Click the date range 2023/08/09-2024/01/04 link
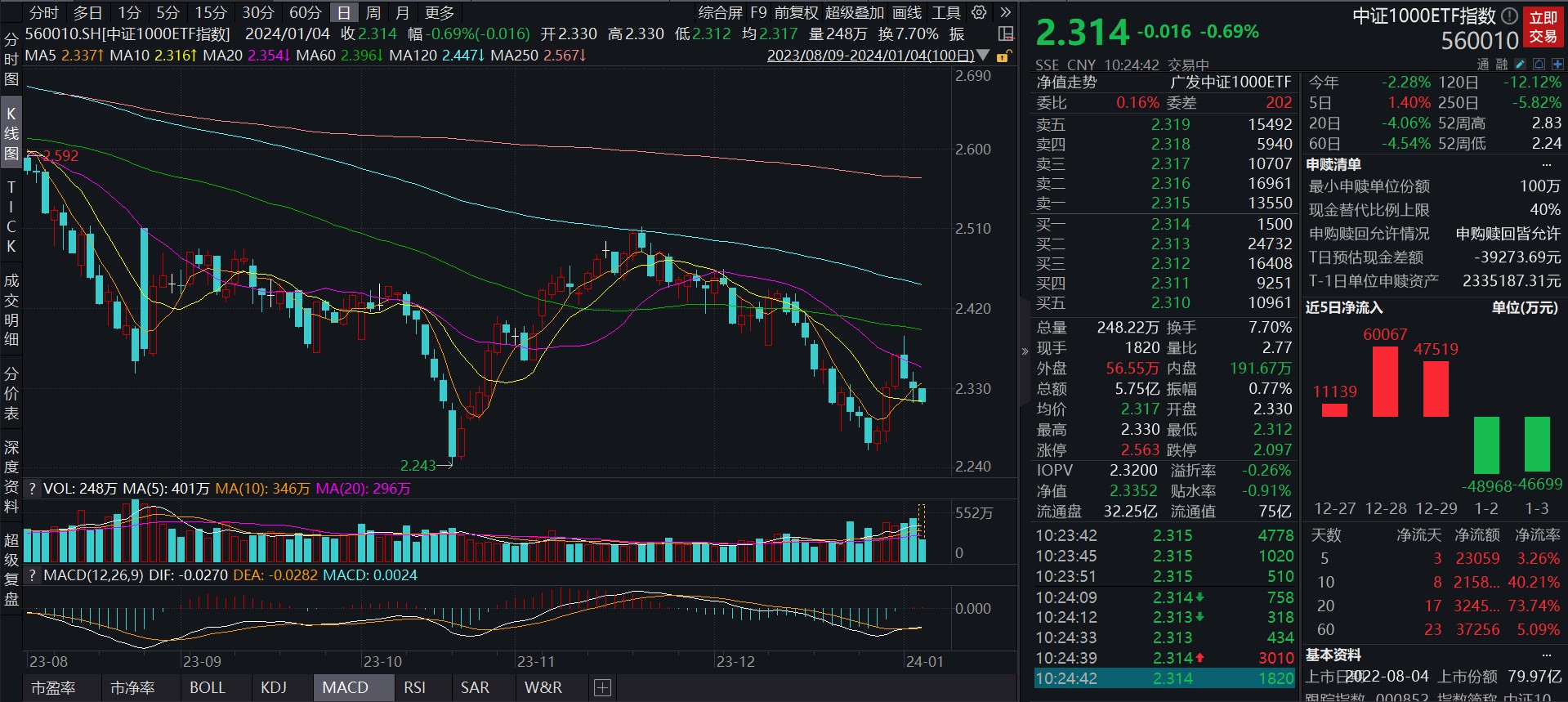The height and width of the screenshot is (702, 1568). pyautogui.click(x=871, y=56)
